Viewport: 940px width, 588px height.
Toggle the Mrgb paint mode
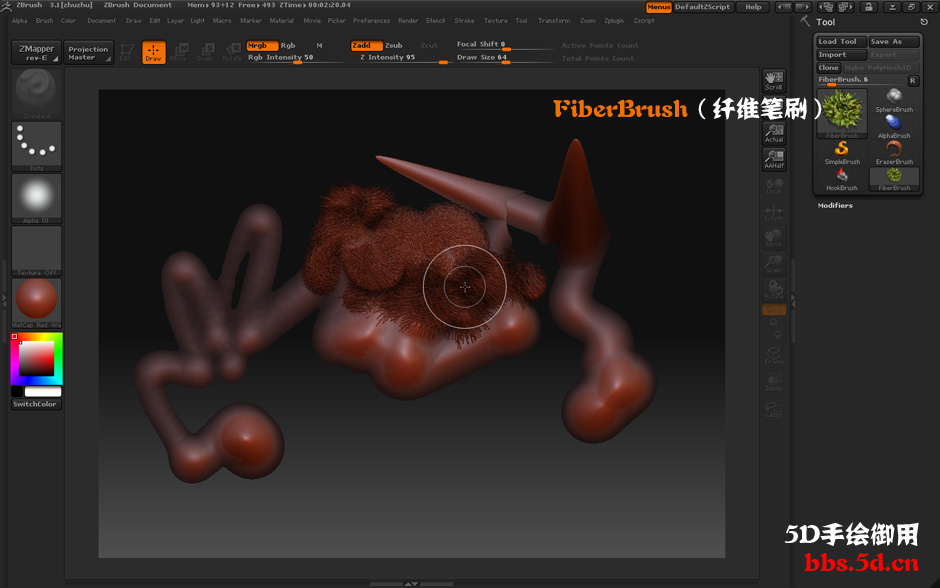tap(262, 46)
